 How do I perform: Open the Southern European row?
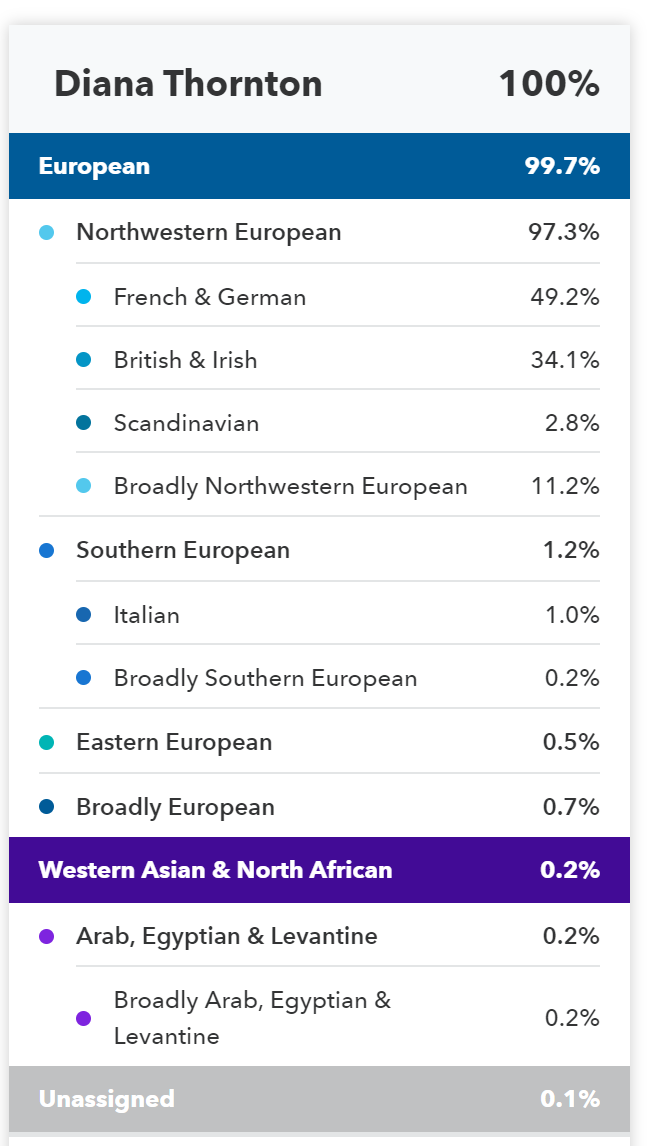pyautogui.click(x=319, y=550)
